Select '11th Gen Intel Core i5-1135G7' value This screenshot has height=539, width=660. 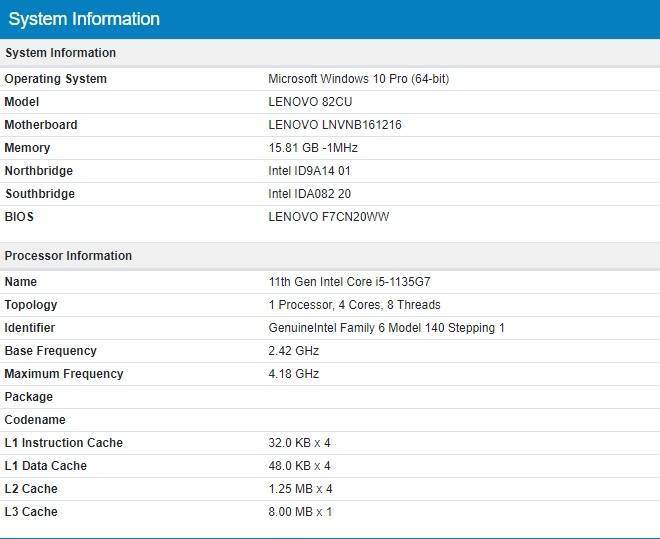tap(349, 282)
